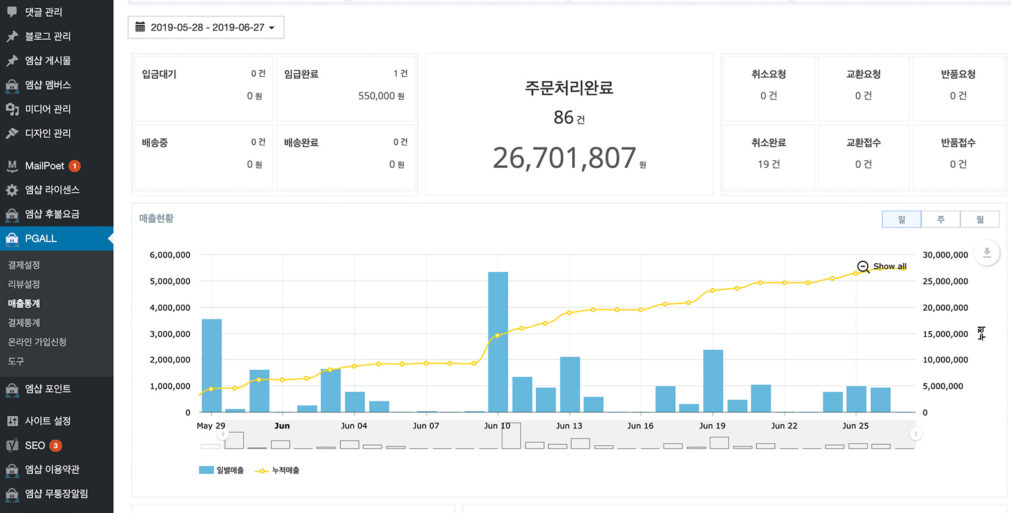Open 결제통계 in PGALL submenu
Image resolution: width=1024 pixels, height=513 pixels.
tap(24, 322)
